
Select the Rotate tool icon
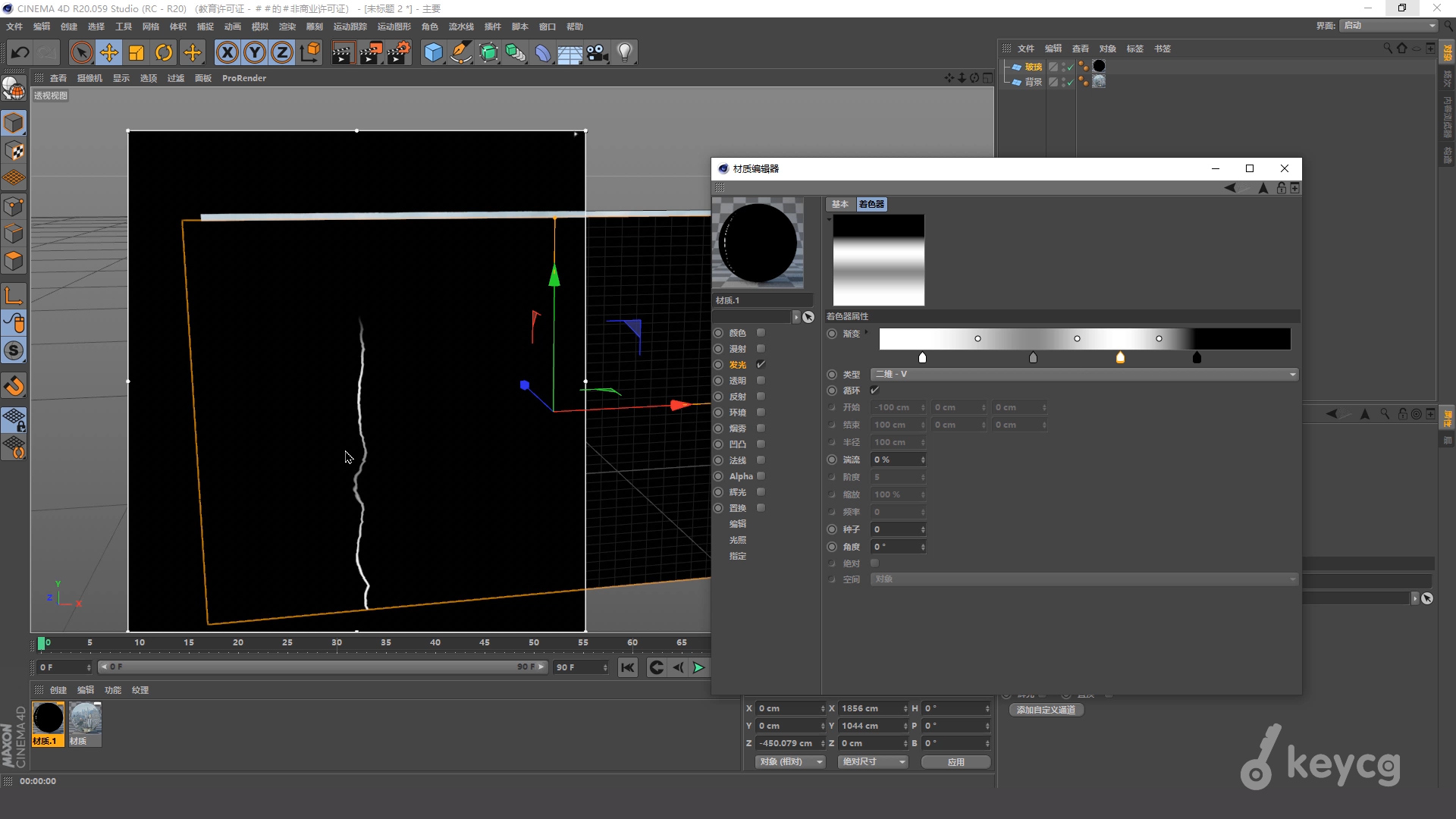(164, 52)
